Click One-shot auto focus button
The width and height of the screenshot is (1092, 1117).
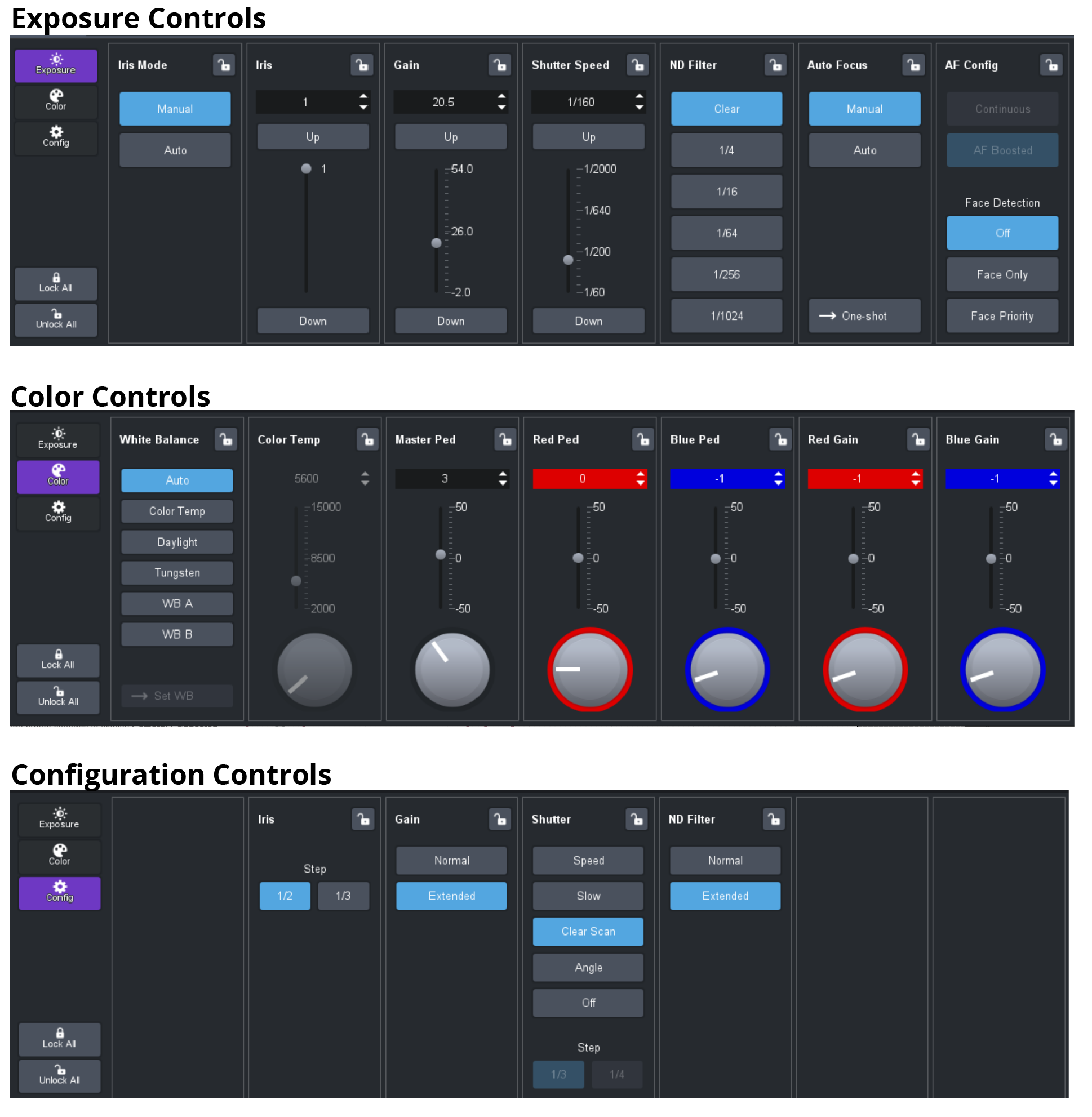coord(864,317)
